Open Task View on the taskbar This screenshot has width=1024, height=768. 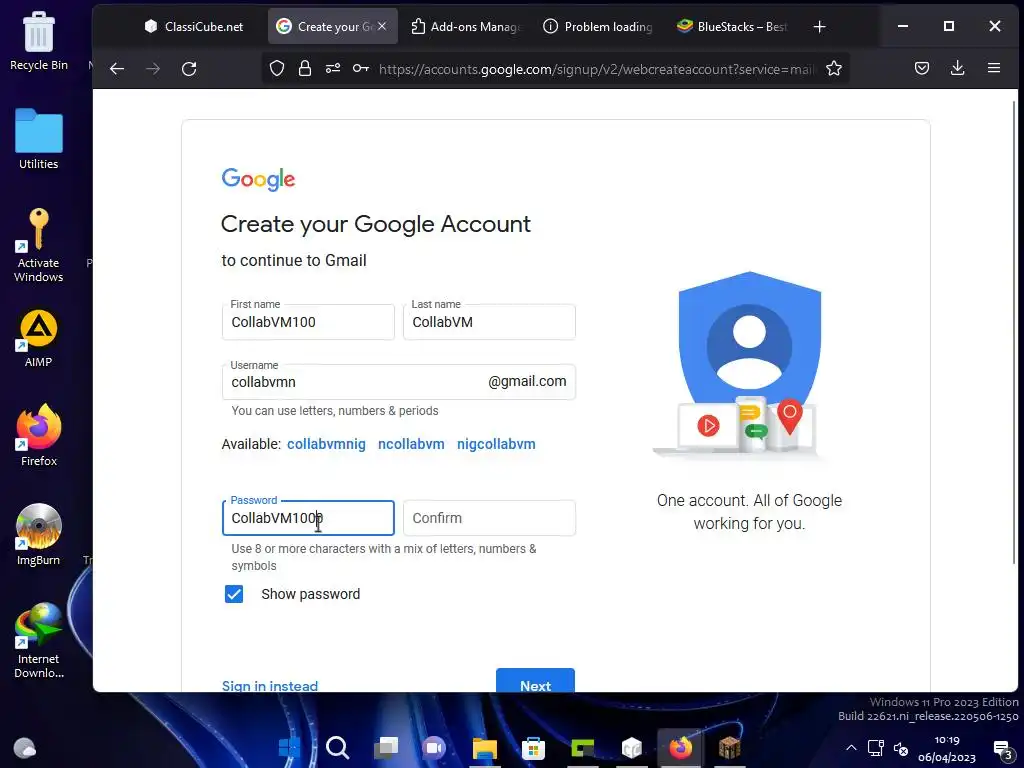386,747
